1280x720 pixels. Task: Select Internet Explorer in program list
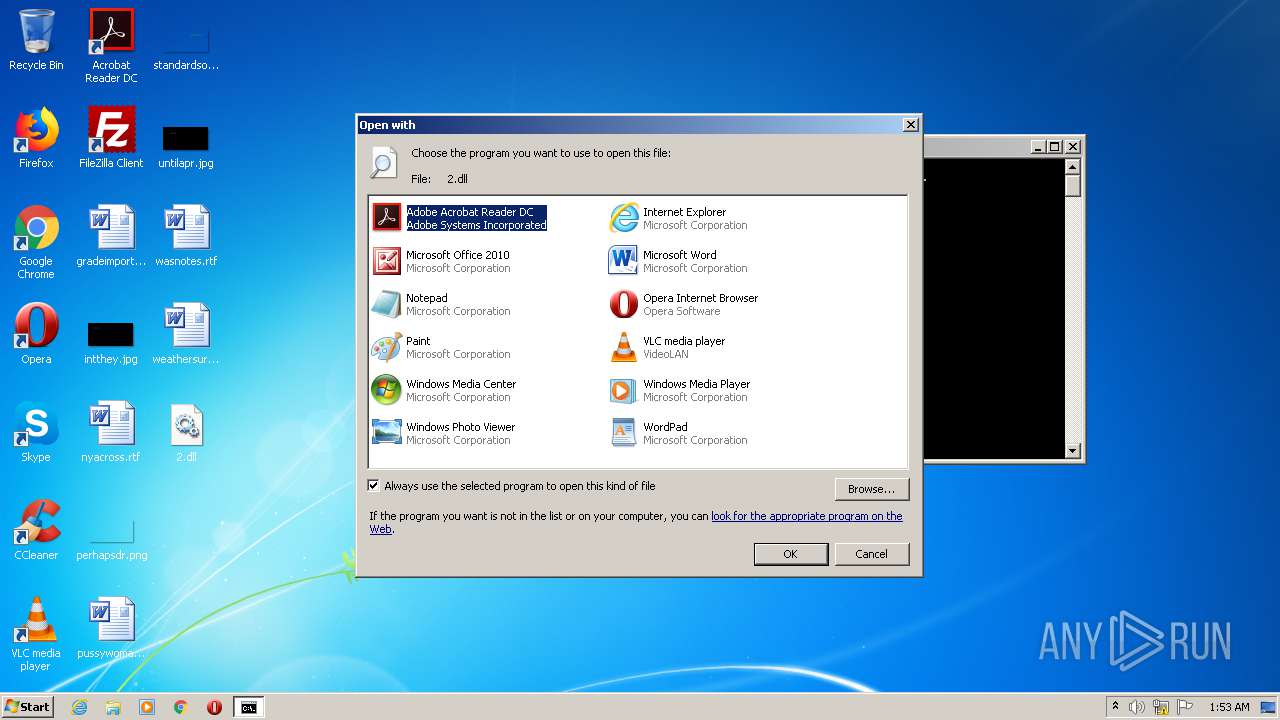point(679,218)
